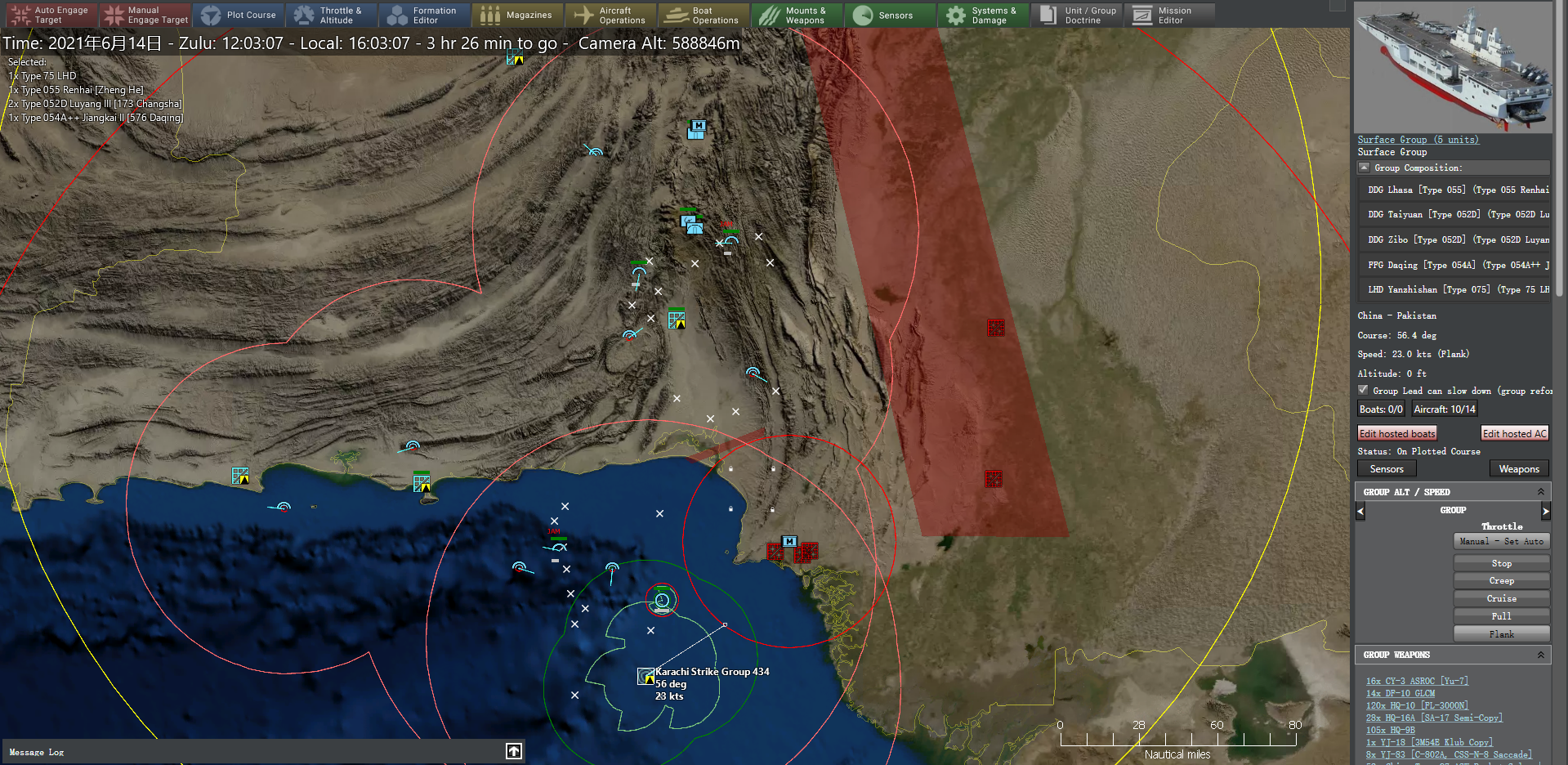
Task: Click the plotted course waypoint marker
Action: tap(725, 624)
